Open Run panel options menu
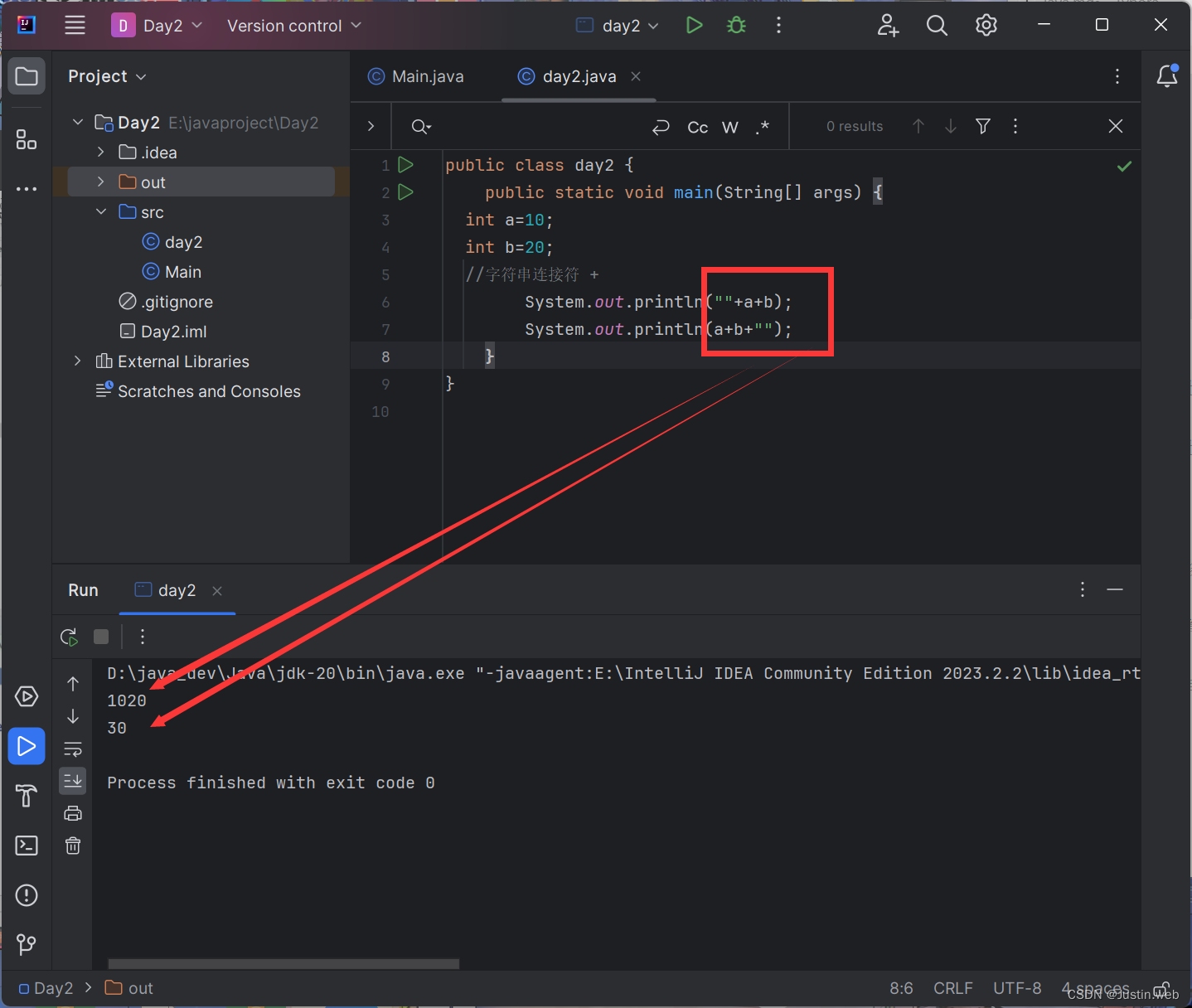The image size is (1192, 1008). click(x=1083, y=589)
